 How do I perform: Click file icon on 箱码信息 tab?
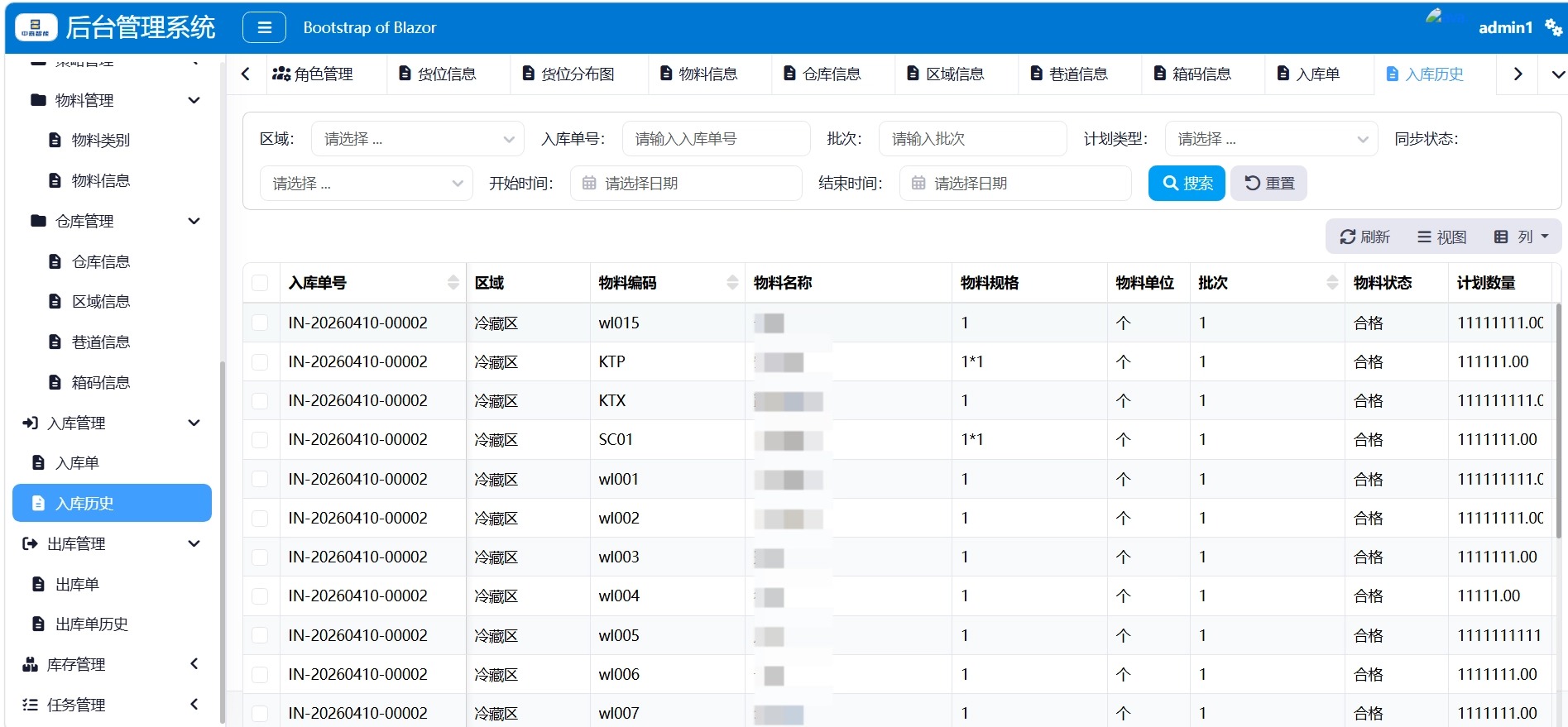tap(1160, 74)
